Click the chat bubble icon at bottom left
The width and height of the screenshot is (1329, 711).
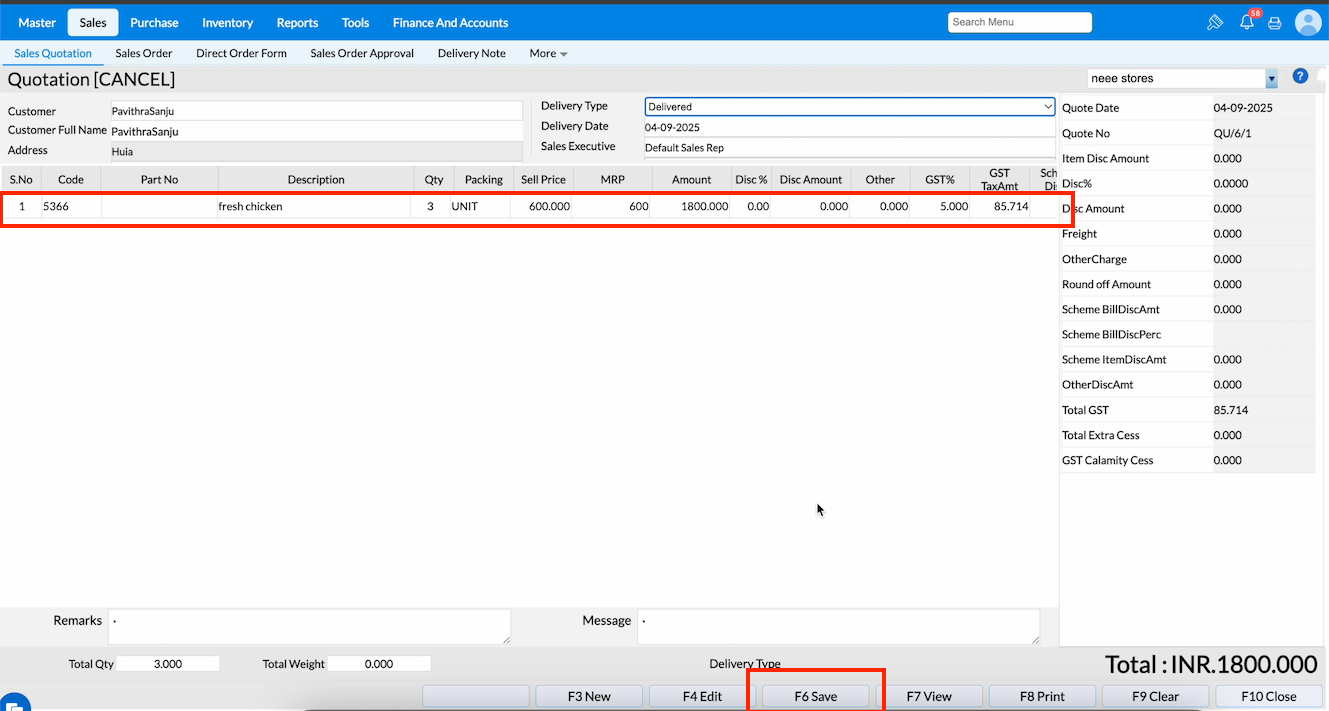pyautogui.click(x=12, y=703)
